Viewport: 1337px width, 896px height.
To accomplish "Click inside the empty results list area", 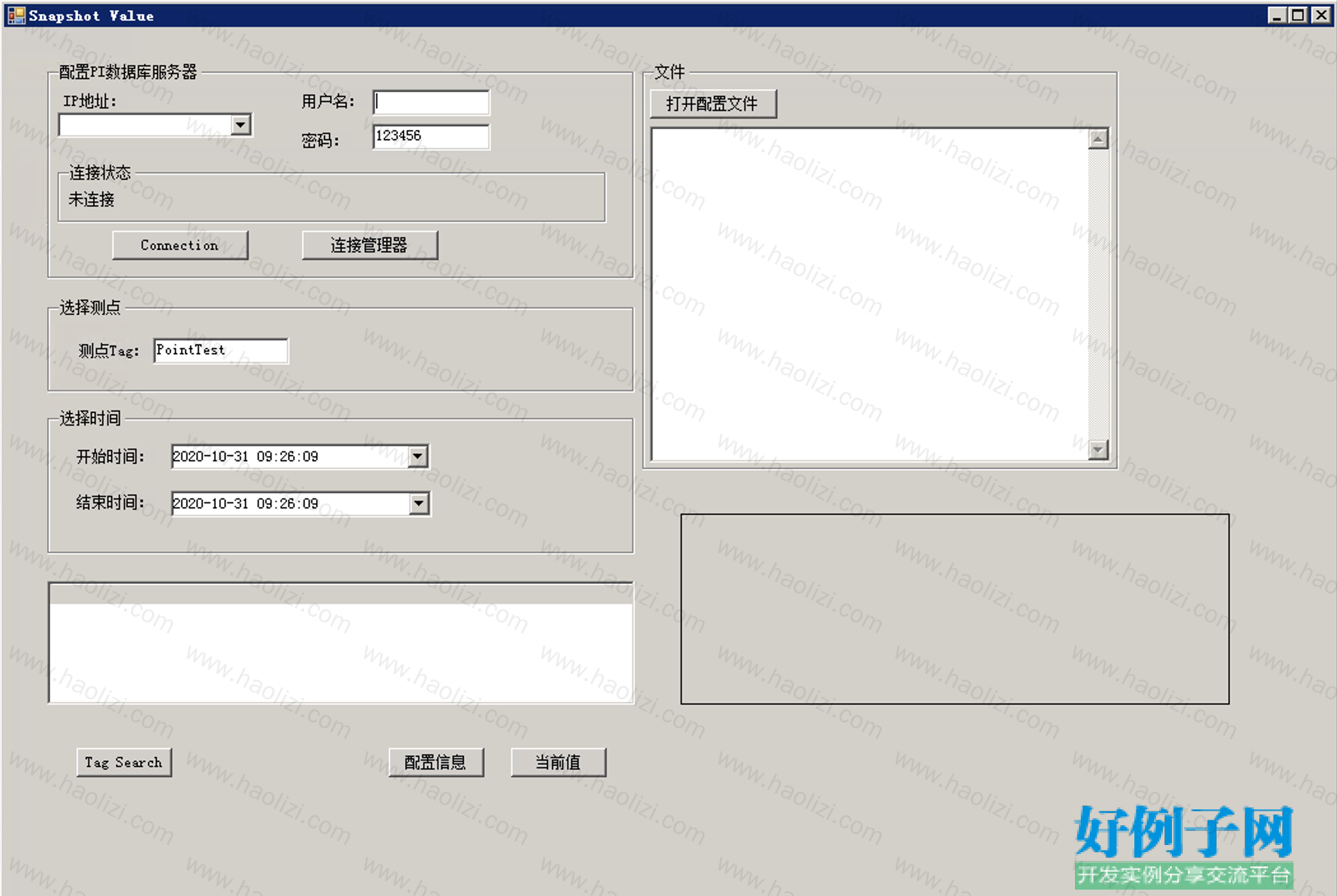I will pyautogui.click(x=341, y=653).
